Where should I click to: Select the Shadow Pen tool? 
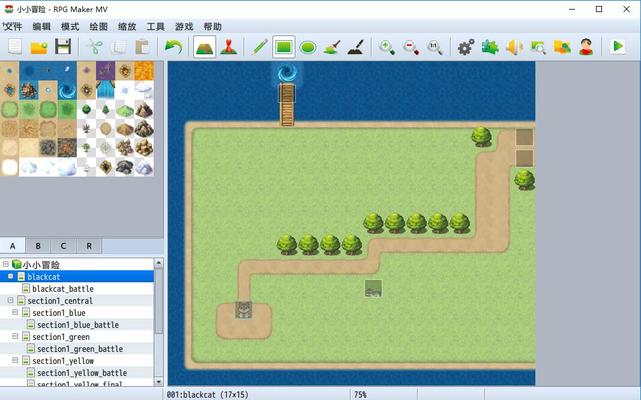point(356,47)
